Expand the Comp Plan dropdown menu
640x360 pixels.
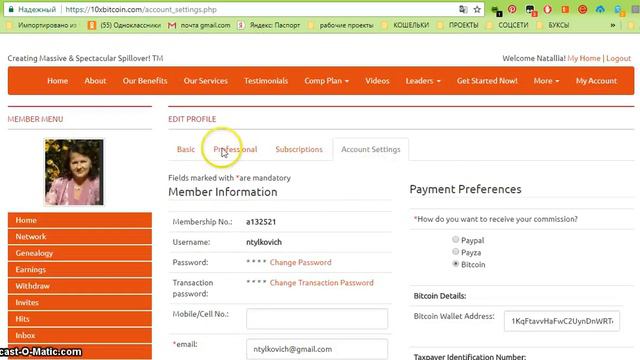pyautogui.click(x=326, y=81)
